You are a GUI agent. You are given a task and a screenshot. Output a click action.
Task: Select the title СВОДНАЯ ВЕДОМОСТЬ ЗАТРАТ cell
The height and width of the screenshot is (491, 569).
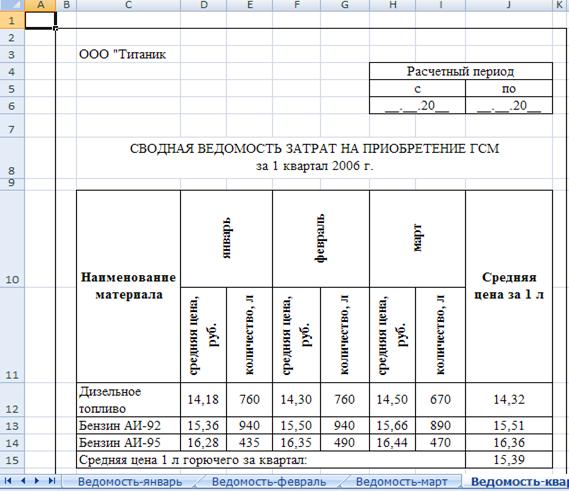click(x=314, y=157)
